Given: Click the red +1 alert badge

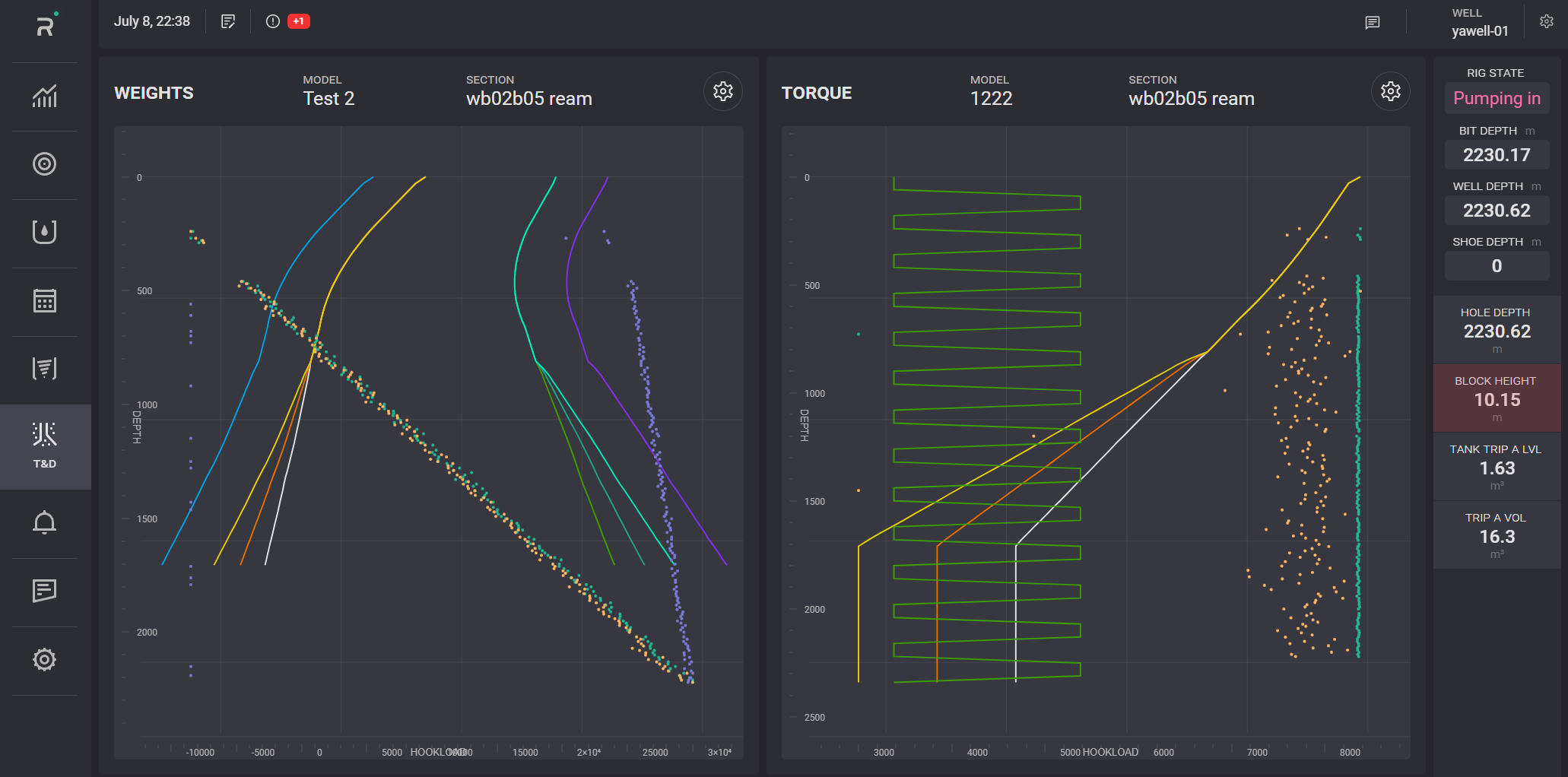Looking at the screenshot, I should [x=299, y=21].
